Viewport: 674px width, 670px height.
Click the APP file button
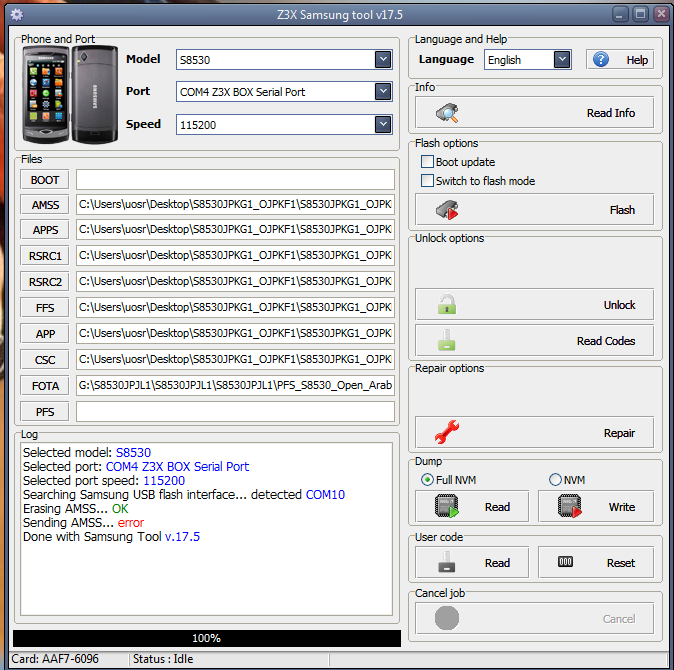point(45,333)
